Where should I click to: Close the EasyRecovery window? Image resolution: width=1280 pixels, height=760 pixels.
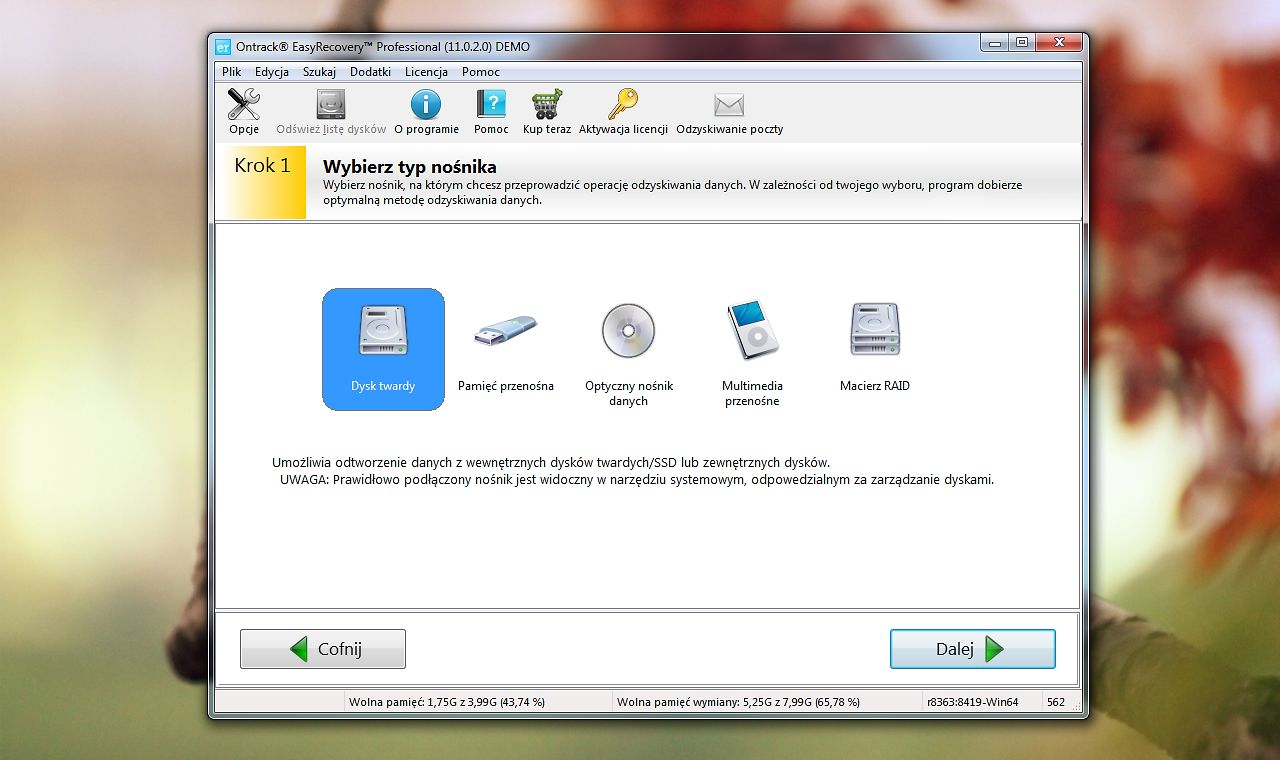click(1058, 43)
